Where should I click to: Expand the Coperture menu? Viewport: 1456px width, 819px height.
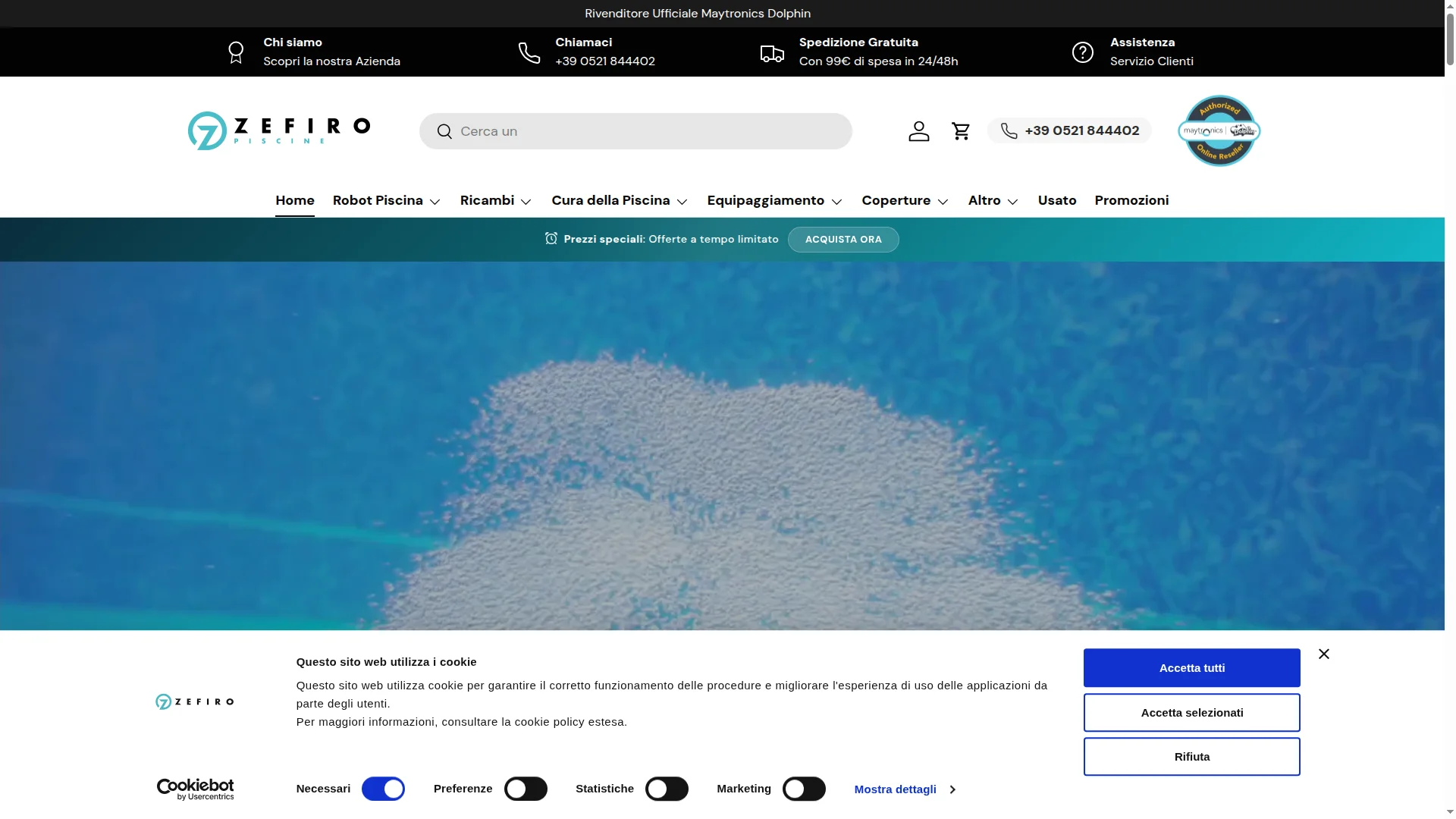click(x=905, y=201)
